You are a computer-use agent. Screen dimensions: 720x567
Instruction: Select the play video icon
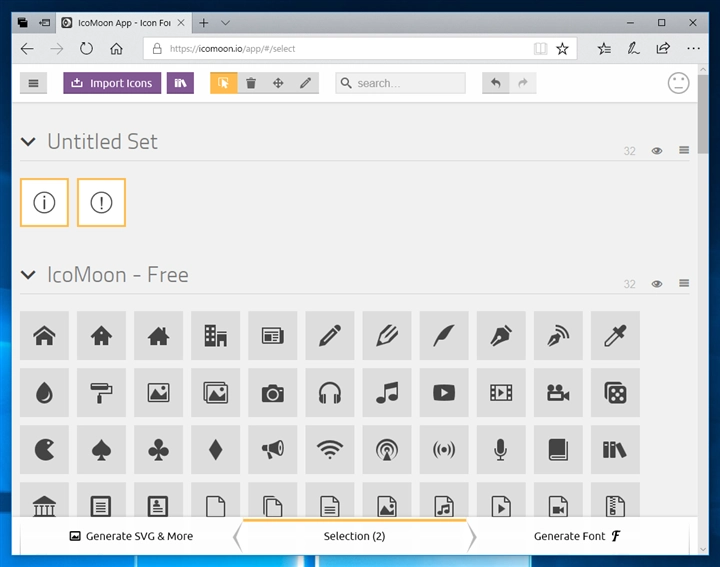point(444,393)
